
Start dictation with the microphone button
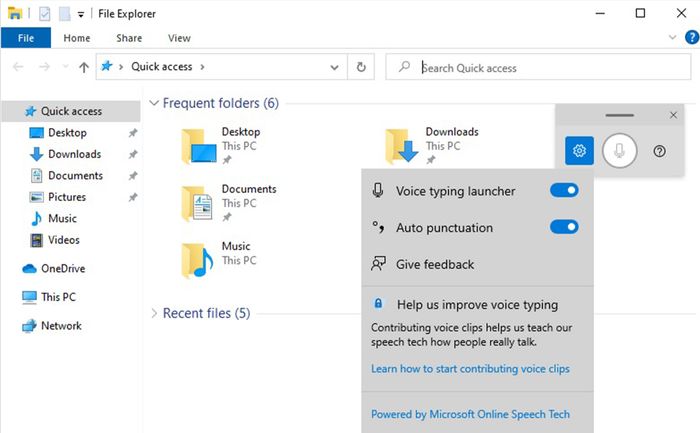[619, 151]
